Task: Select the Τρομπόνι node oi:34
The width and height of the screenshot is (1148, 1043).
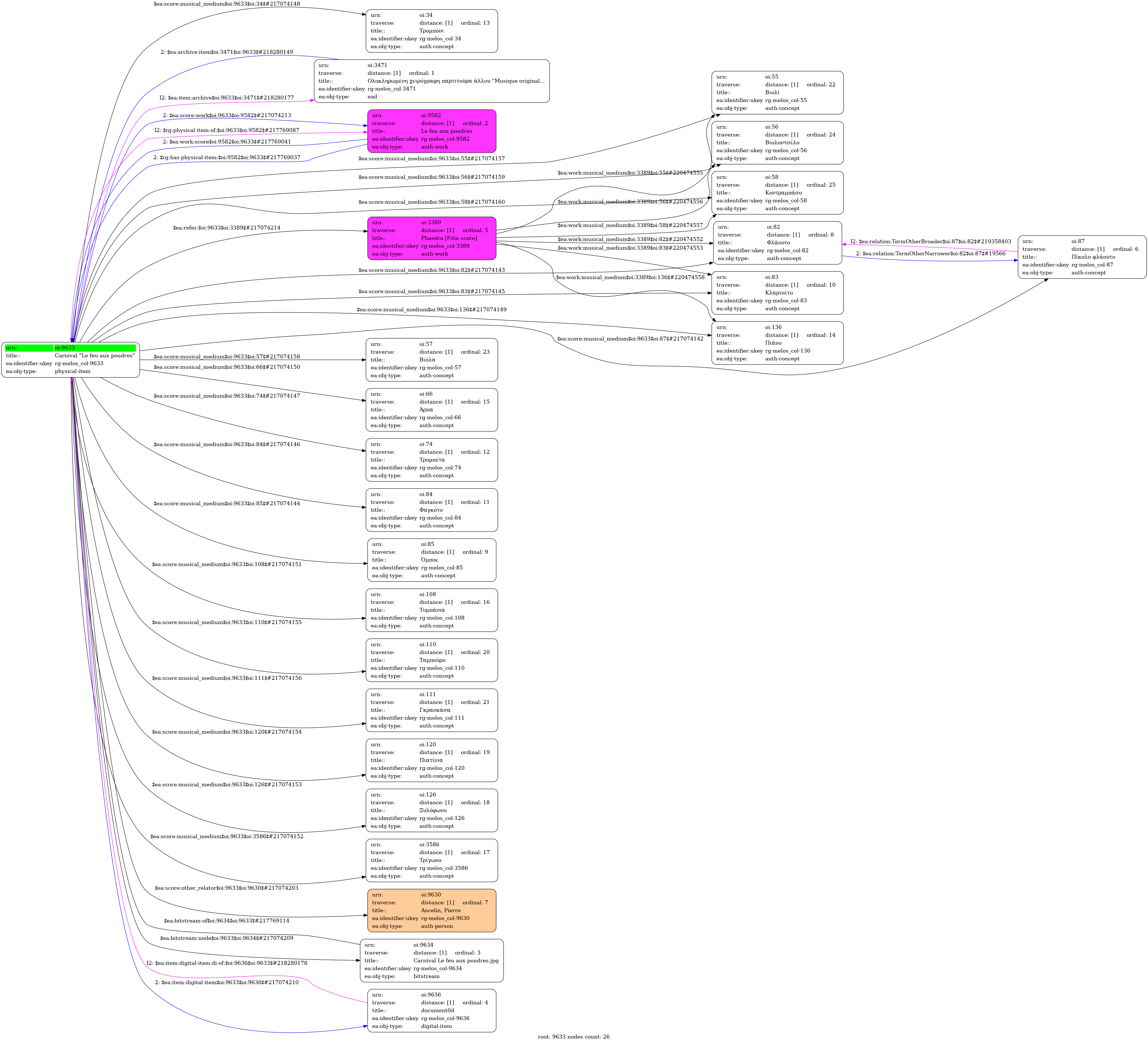Action: pyautogui.click(x=432, y=31)
